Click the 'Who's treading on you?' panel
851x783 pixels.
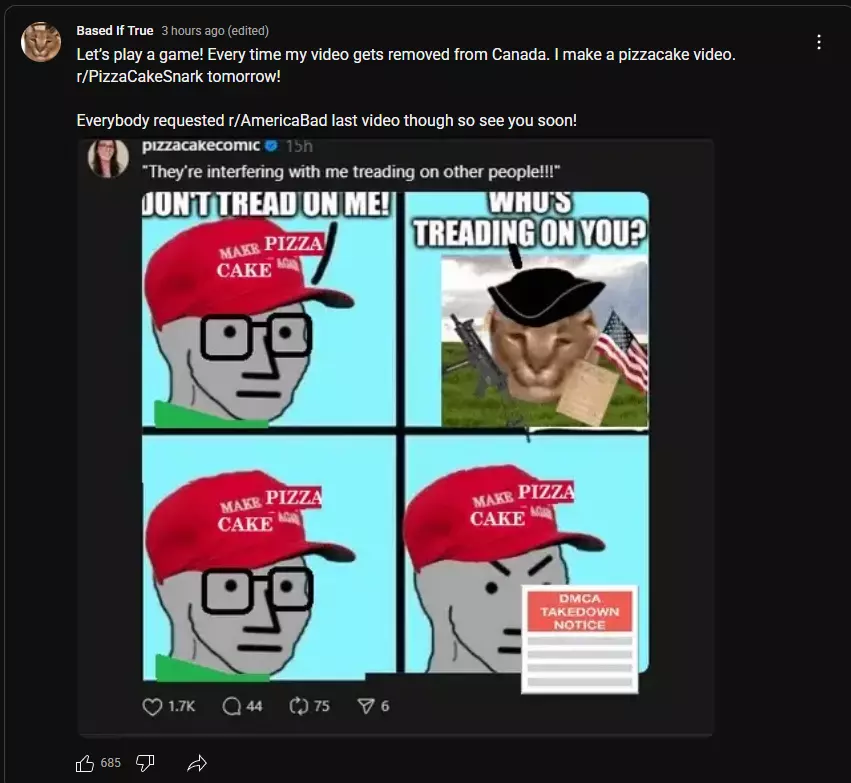coord(526,309)
